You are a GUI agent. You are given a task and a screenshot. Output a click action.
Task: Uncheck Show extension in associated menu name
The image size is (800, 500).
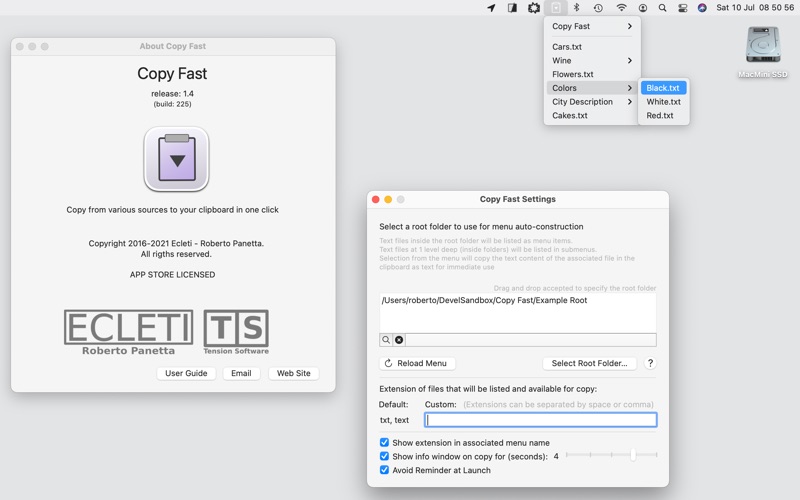(x=384, y=442)
